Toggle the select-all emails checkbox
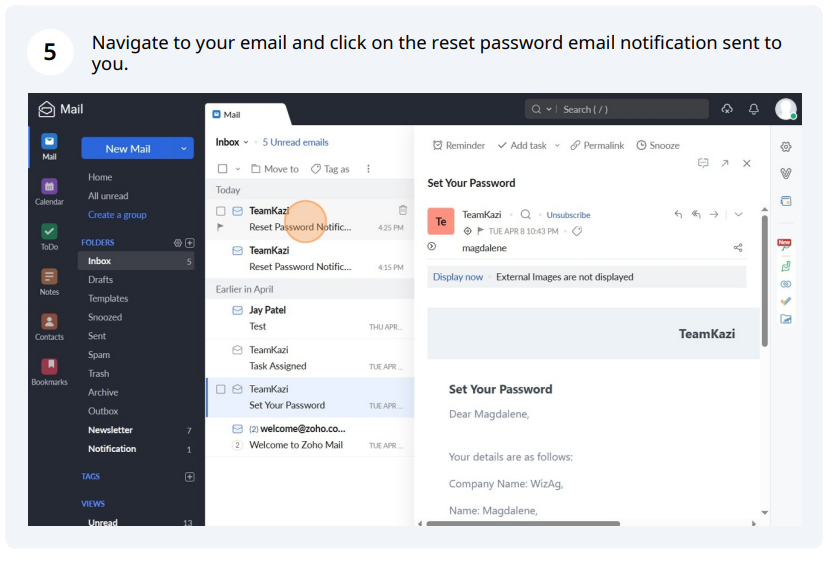Image resolution: width=832 pixels, height=571 pixels. [223, 169]
